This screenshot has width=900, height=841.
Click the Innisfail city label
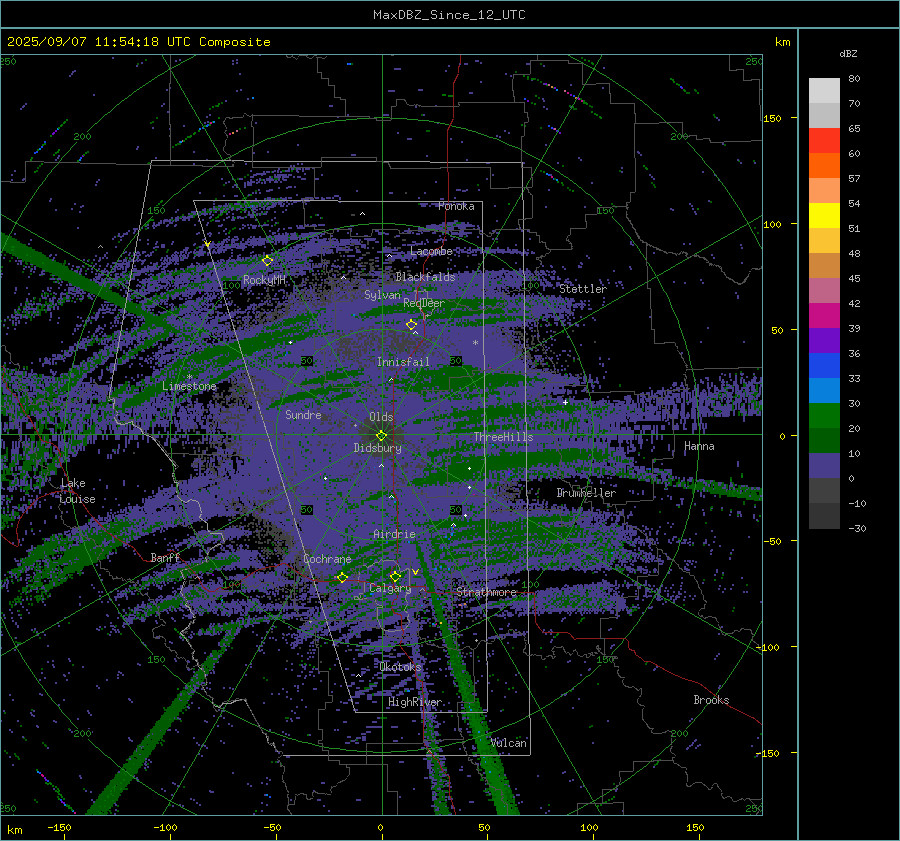[x=403, y=362]
